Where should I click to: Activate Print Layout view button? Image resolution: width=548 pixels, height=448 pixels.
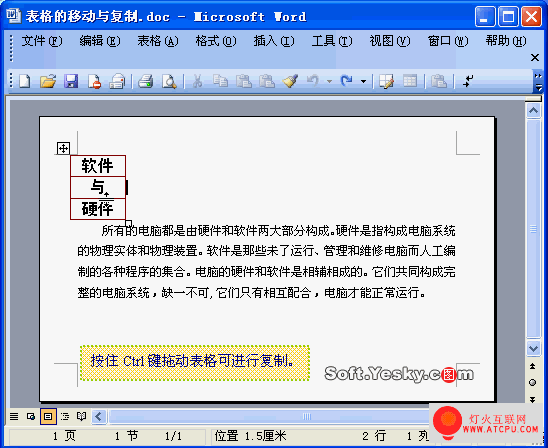[48, 417]
